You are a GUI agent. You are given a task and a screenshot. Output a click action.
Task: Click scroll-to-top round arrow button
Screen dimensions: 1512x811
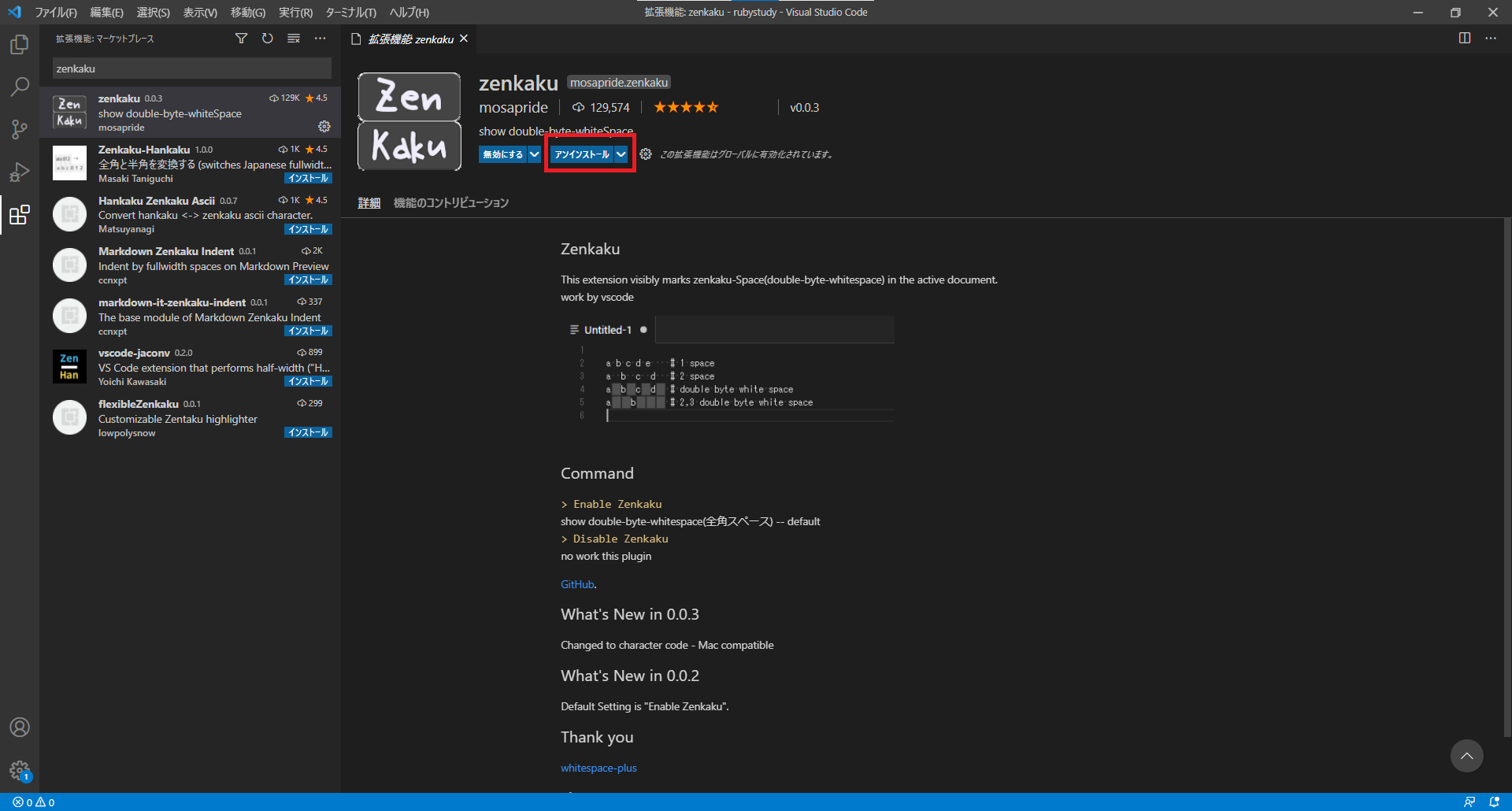click(x=1466, y=756)
